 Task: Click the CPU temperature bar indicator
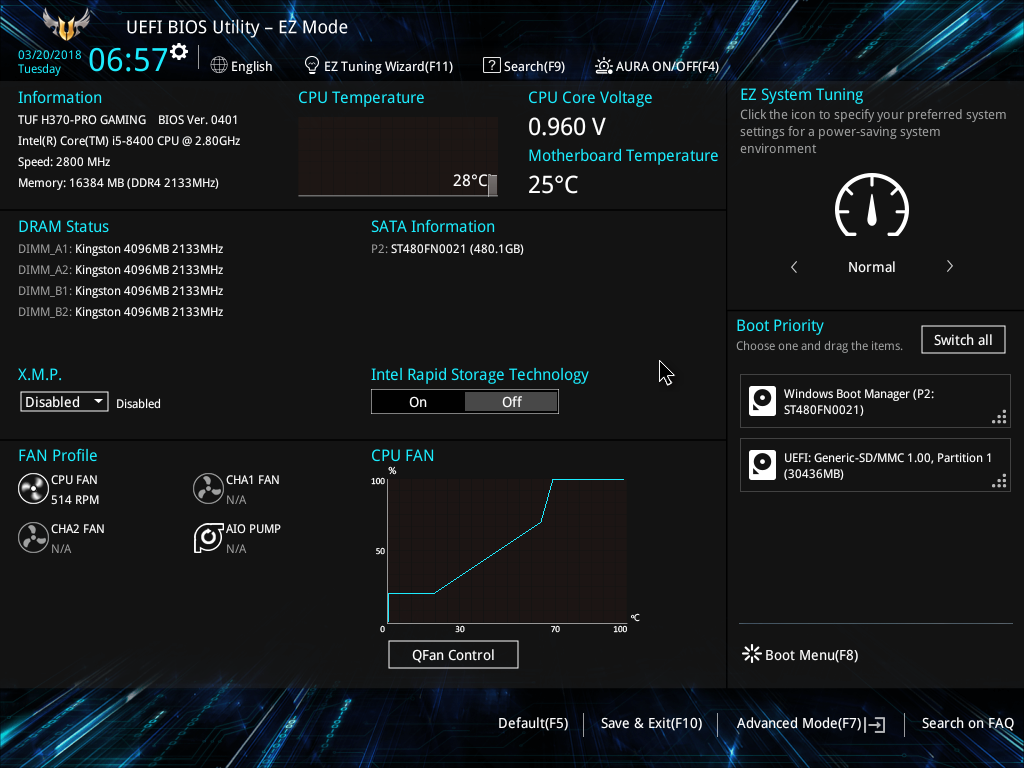[x=492, y=185]
